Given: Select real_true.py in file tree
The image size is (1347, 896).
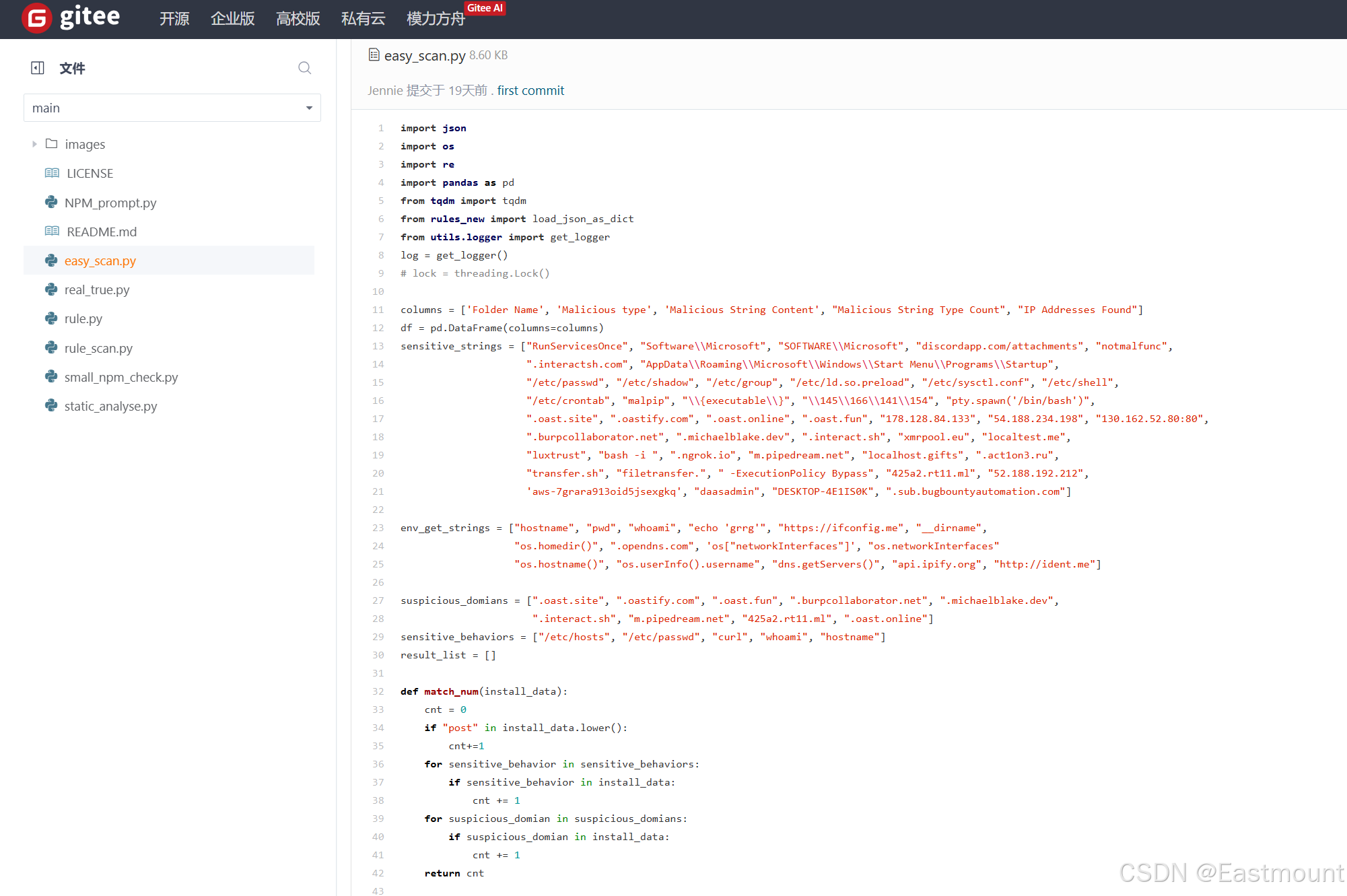Looking at the screenshot, I should (x=97, y=290).
